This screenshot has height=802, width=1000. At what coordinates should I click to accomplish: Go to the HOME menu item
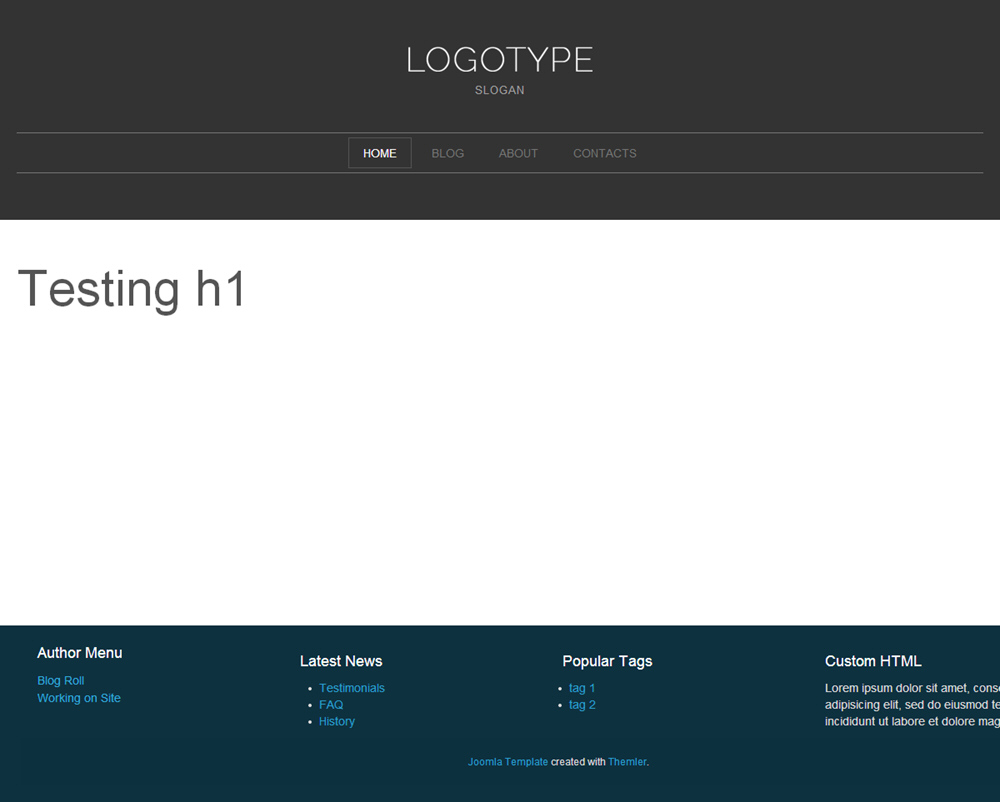(x=379, y=153)
